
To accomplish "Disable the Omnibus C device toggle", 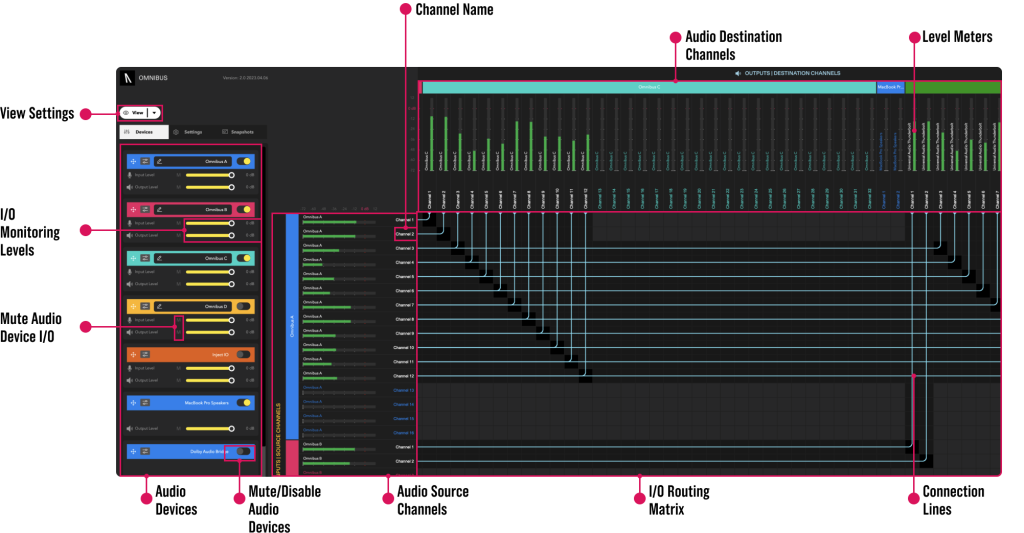I will click(x=244, y=258).
